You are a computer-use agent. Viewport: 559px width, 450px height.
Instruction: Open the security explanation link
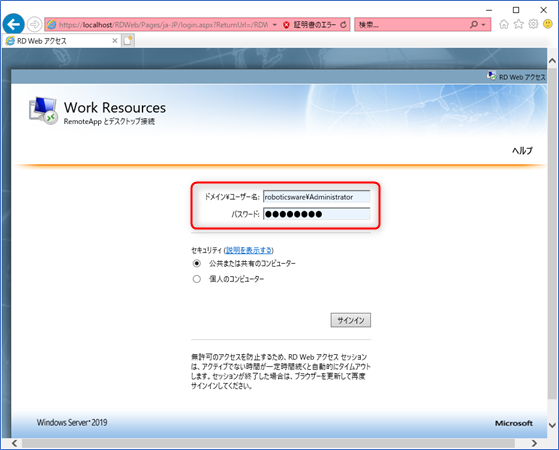pos(249,250)
